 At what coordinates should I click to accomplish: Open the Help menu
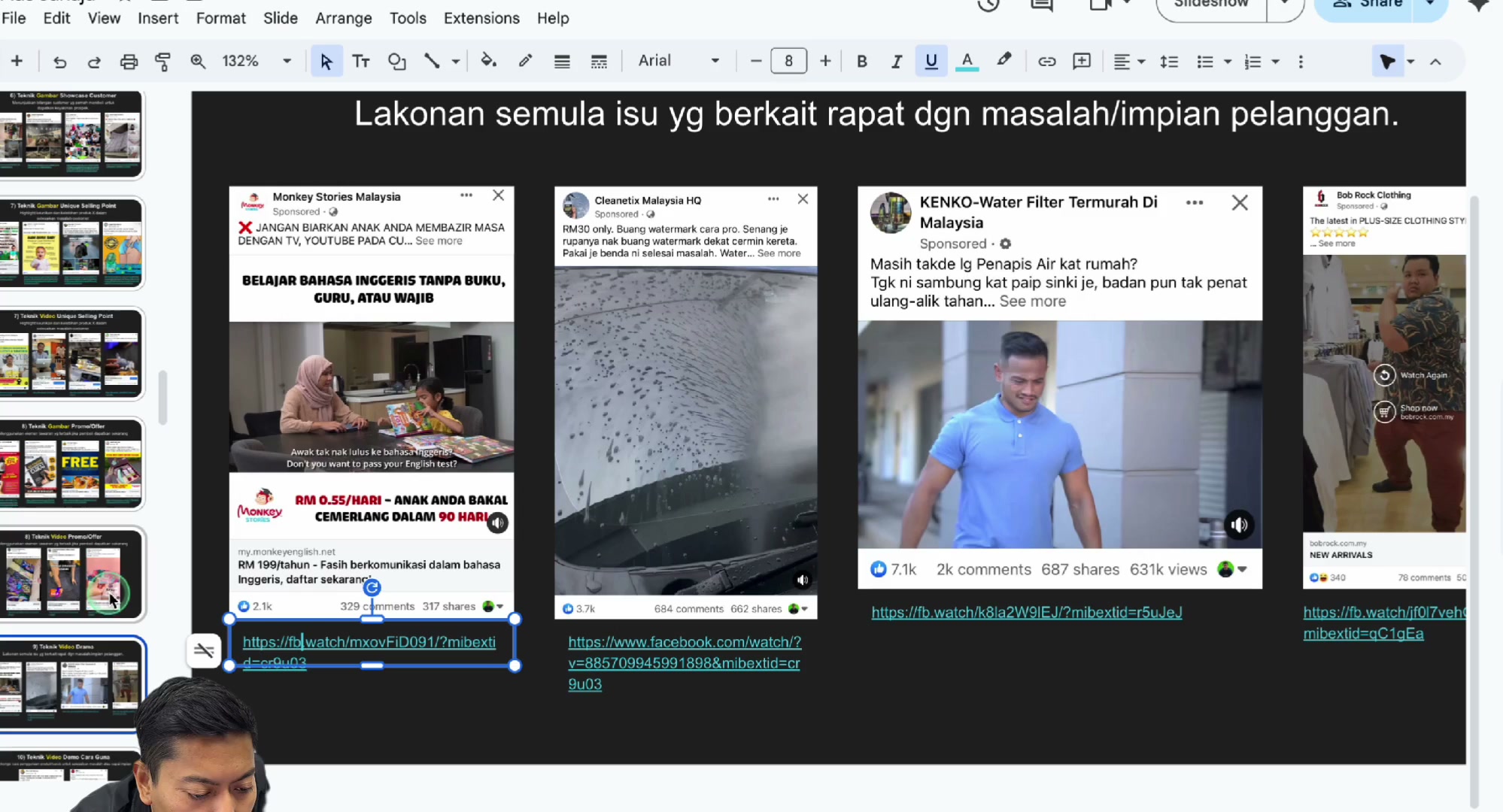(x=553, y=18)
